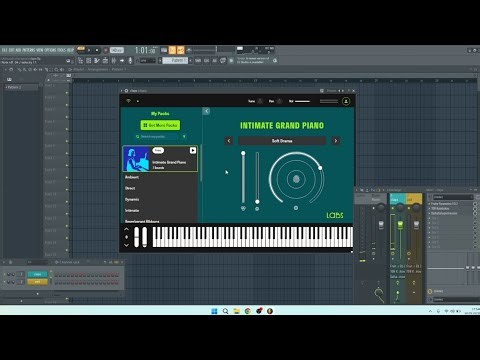The width and height of the screenshot is (480, 360).
Task: Open the PATTERNS menu
Action: point(28,50)
